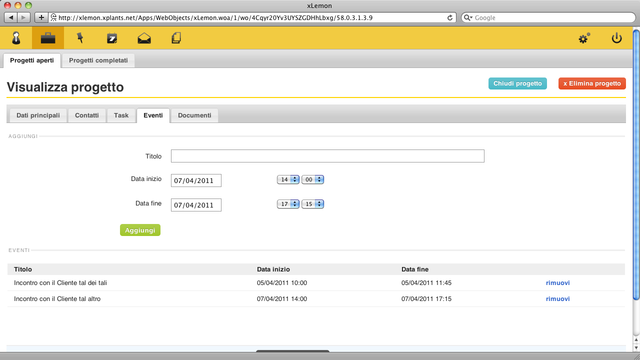The height and width of the screenshot is (360, 640).
Task: Switch to Progetti completati tab
Action: coord(98,60)
